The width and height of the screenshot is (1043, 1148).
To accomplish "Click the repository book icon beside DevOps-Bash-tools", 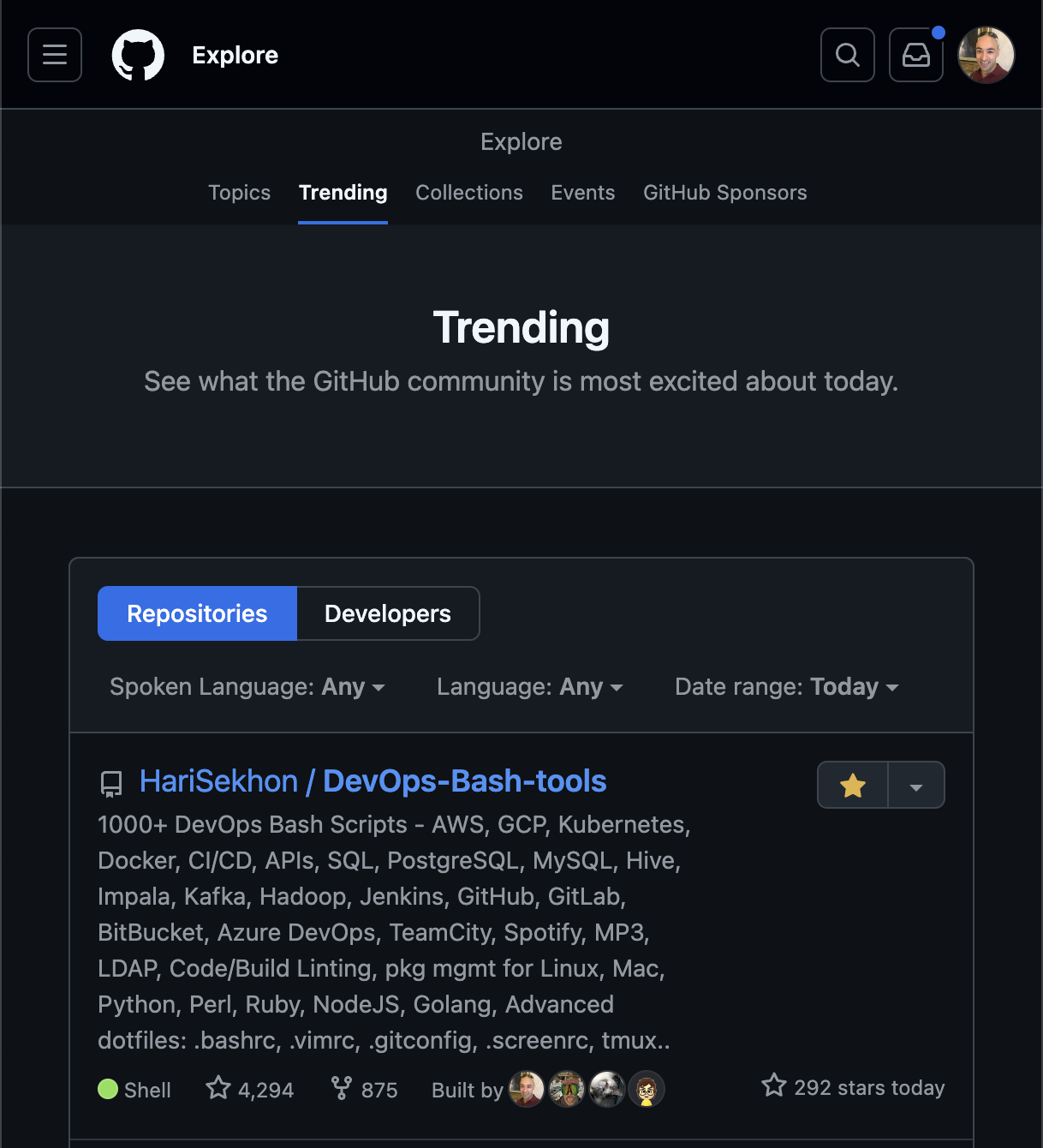I will pos(110,782).
